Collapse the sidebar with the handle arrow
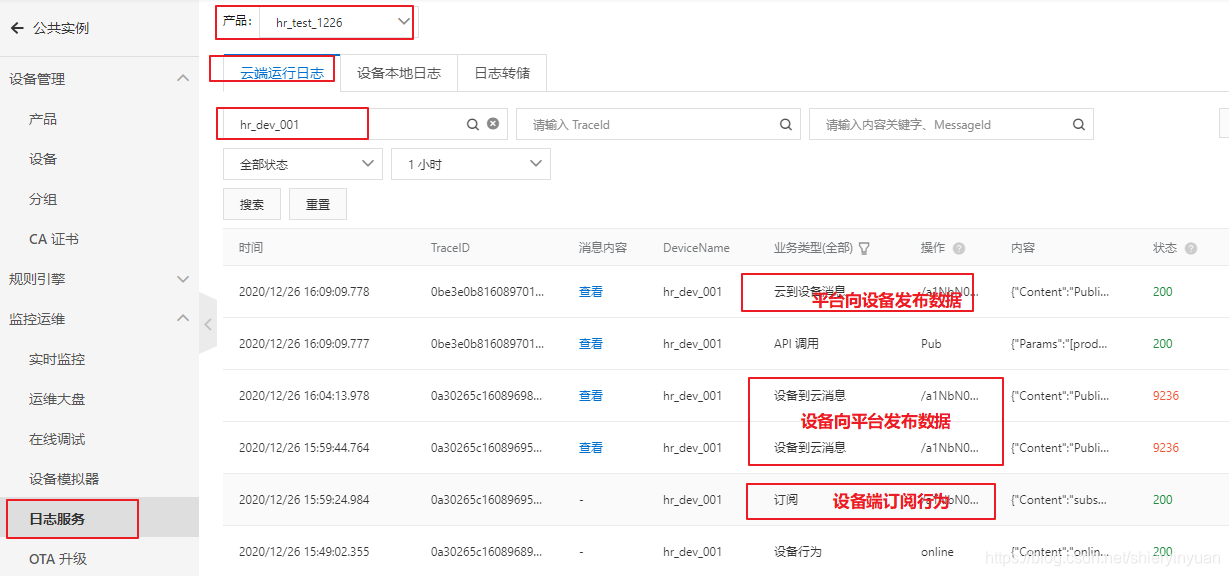Image resolution: width=1229 pixels, height=576 pixels. click(x=208, y=324)
